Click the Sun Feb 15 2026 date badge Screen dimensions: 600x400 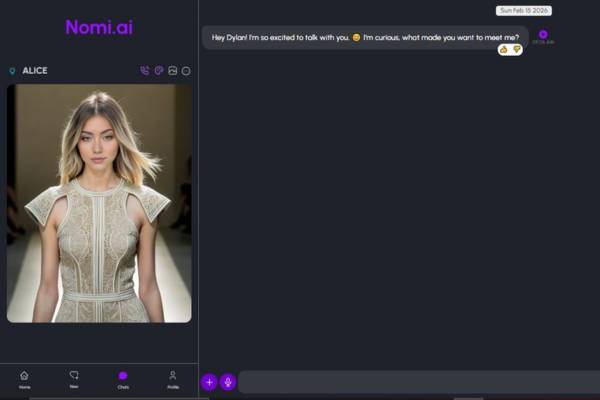point(523,10)
